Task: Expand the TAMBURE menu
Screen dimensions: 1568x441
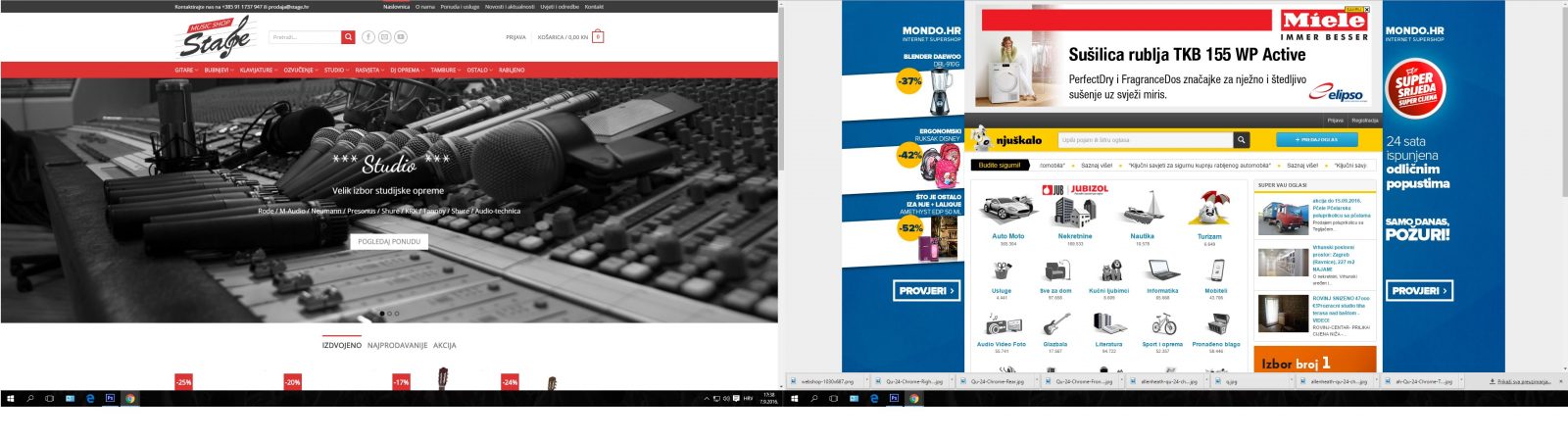Action: tap(446, 71)
